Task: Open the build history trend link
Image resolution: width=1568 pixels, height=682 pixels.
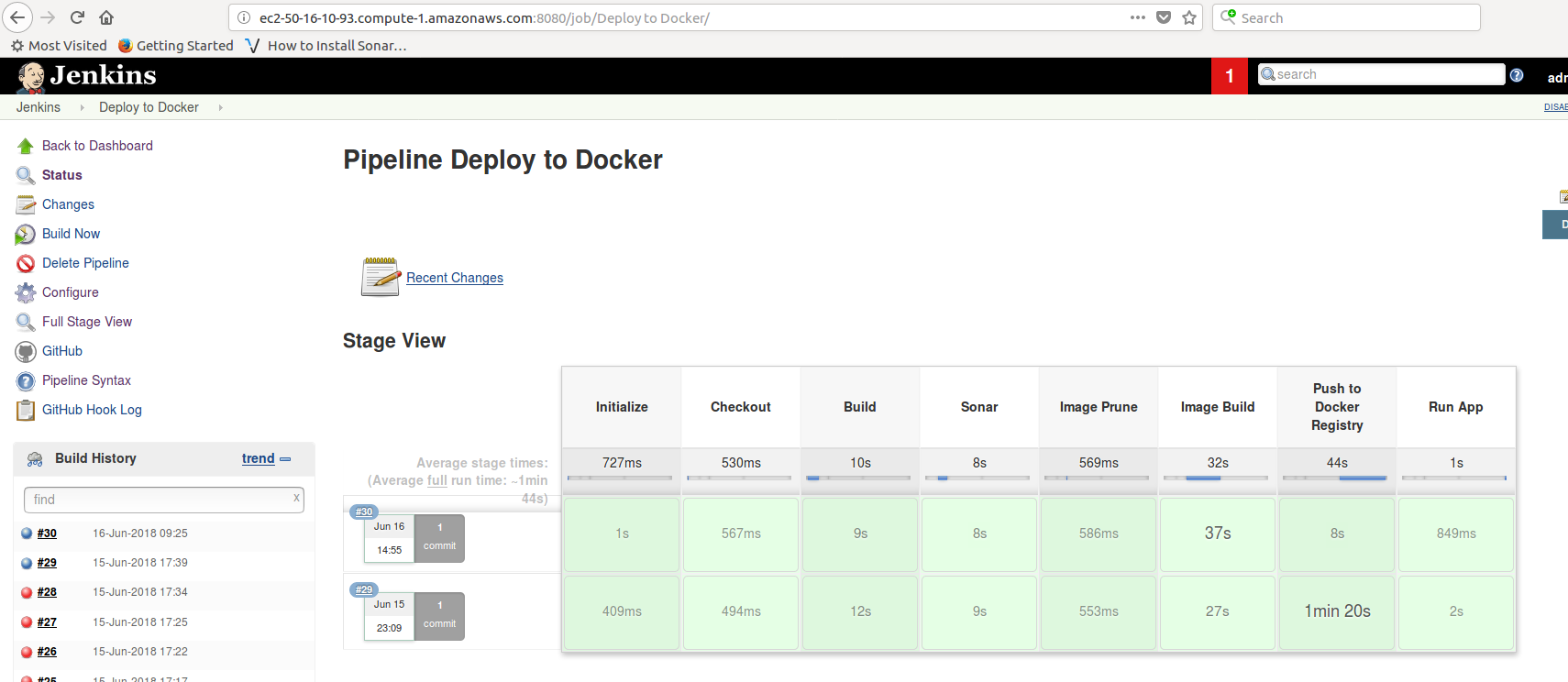Action: 258,458
